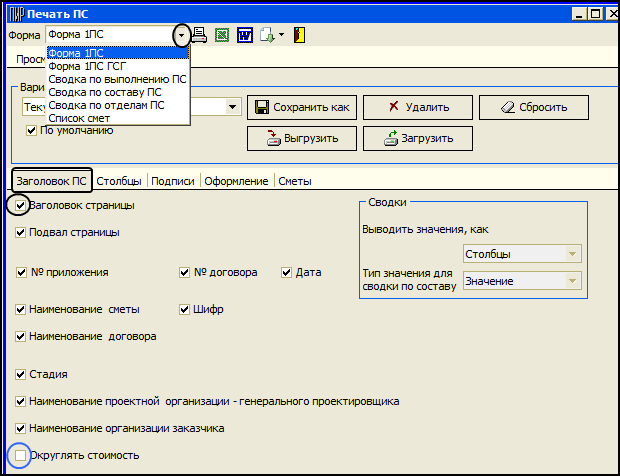The width and height of the screenshot is (620, 476).
Task: Switch to the Заголовок ПС tab
Action: point(51,181)
